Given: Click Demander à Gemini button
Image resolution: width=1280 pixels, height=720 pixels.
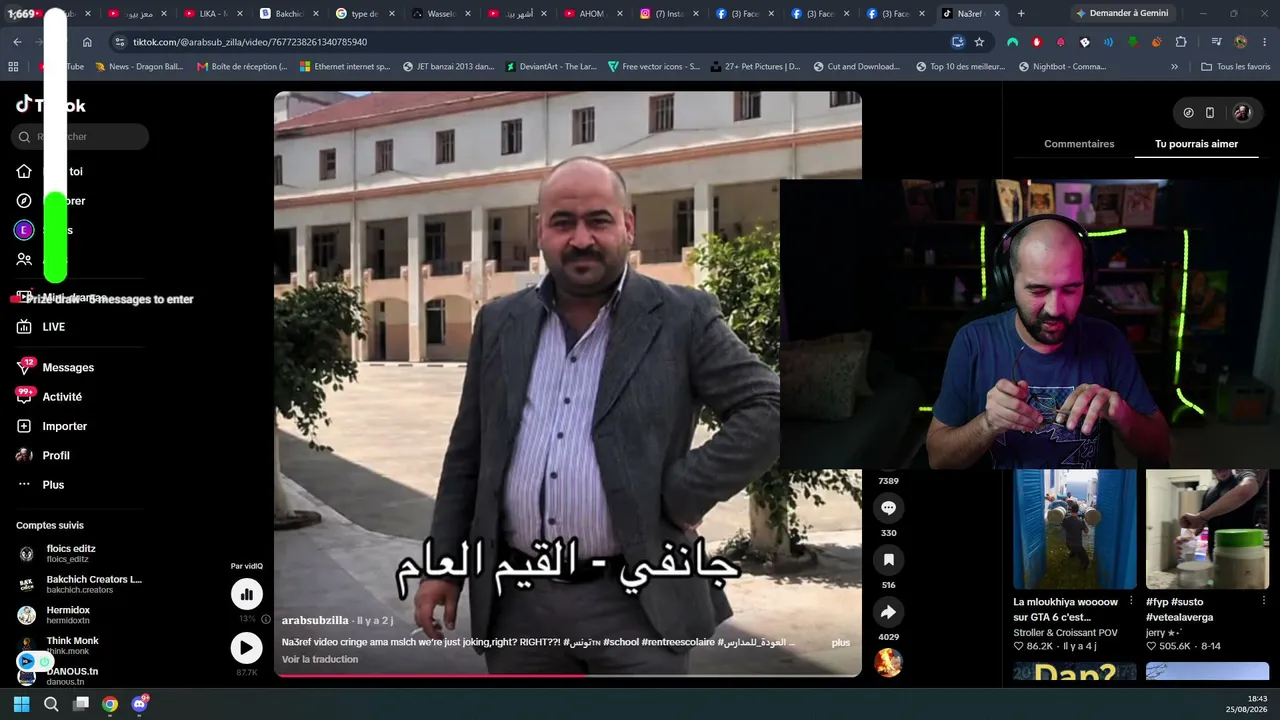Looking at the screenshot, I should pos(1122,14).
